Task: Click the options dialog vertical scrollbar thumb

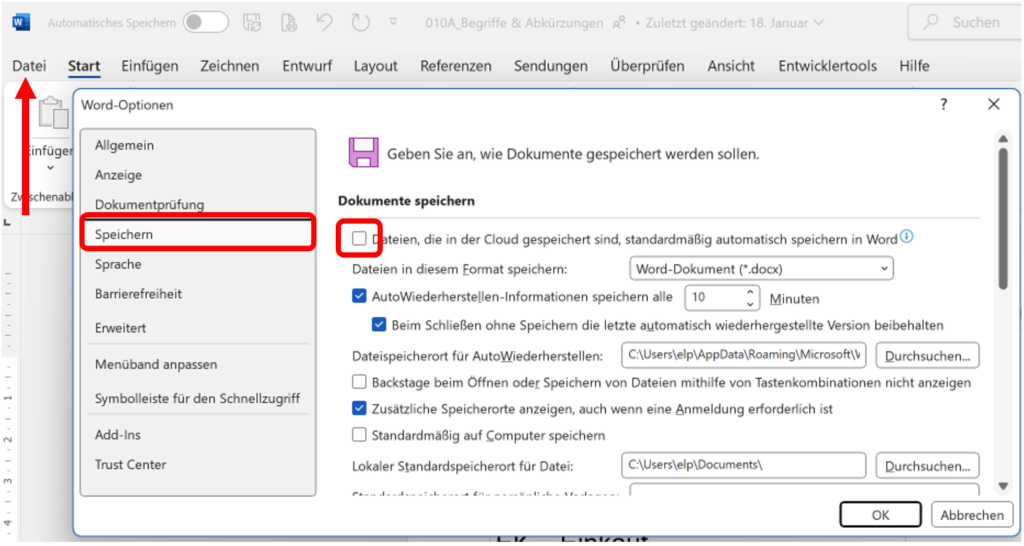Action: 1003,219
